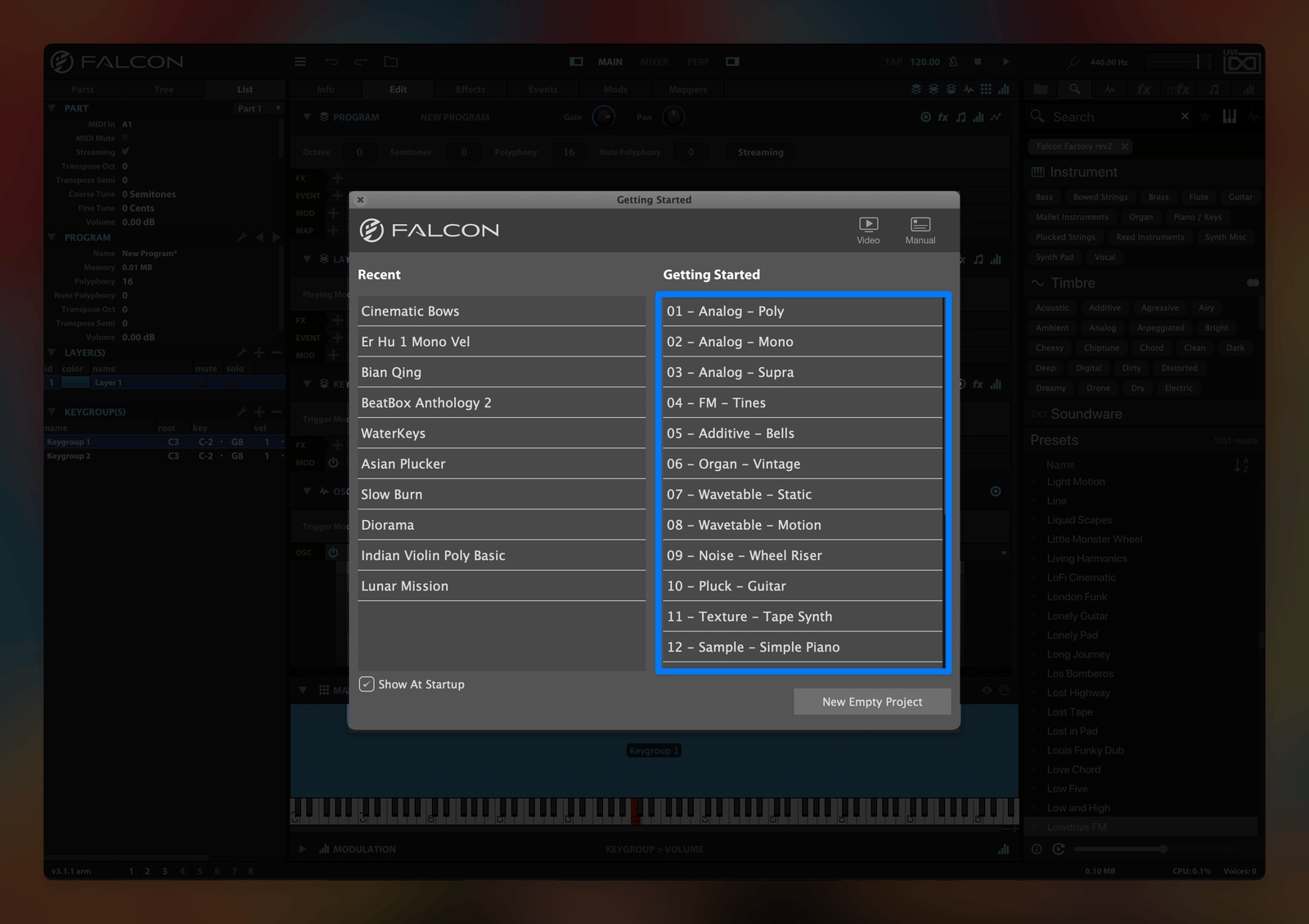
Task: Toggle the Timbre section switch
Action: point(1253,283)
